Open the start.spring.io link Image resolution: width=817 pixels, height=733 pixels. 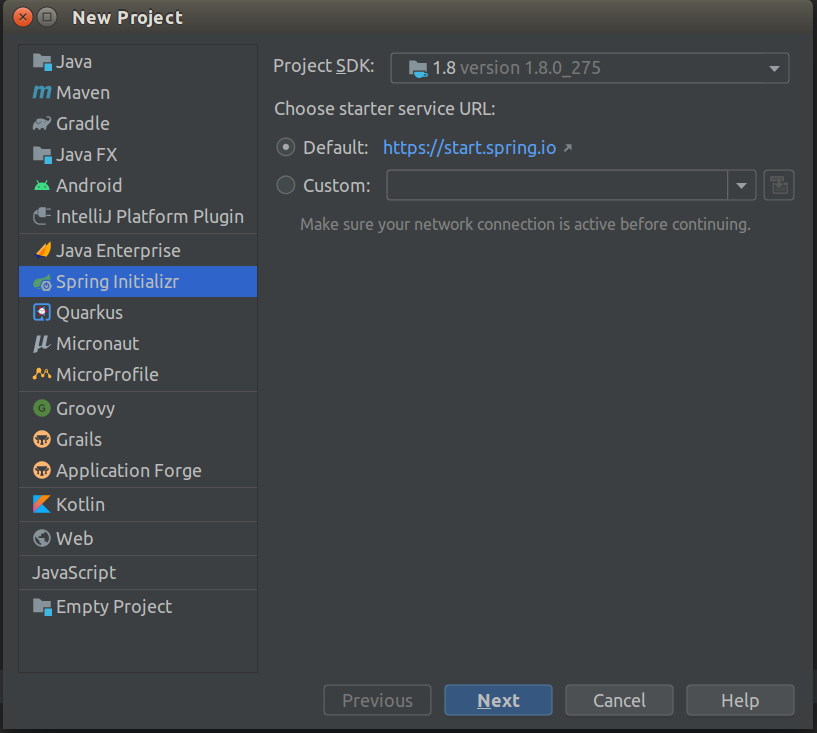click(468, 148)
